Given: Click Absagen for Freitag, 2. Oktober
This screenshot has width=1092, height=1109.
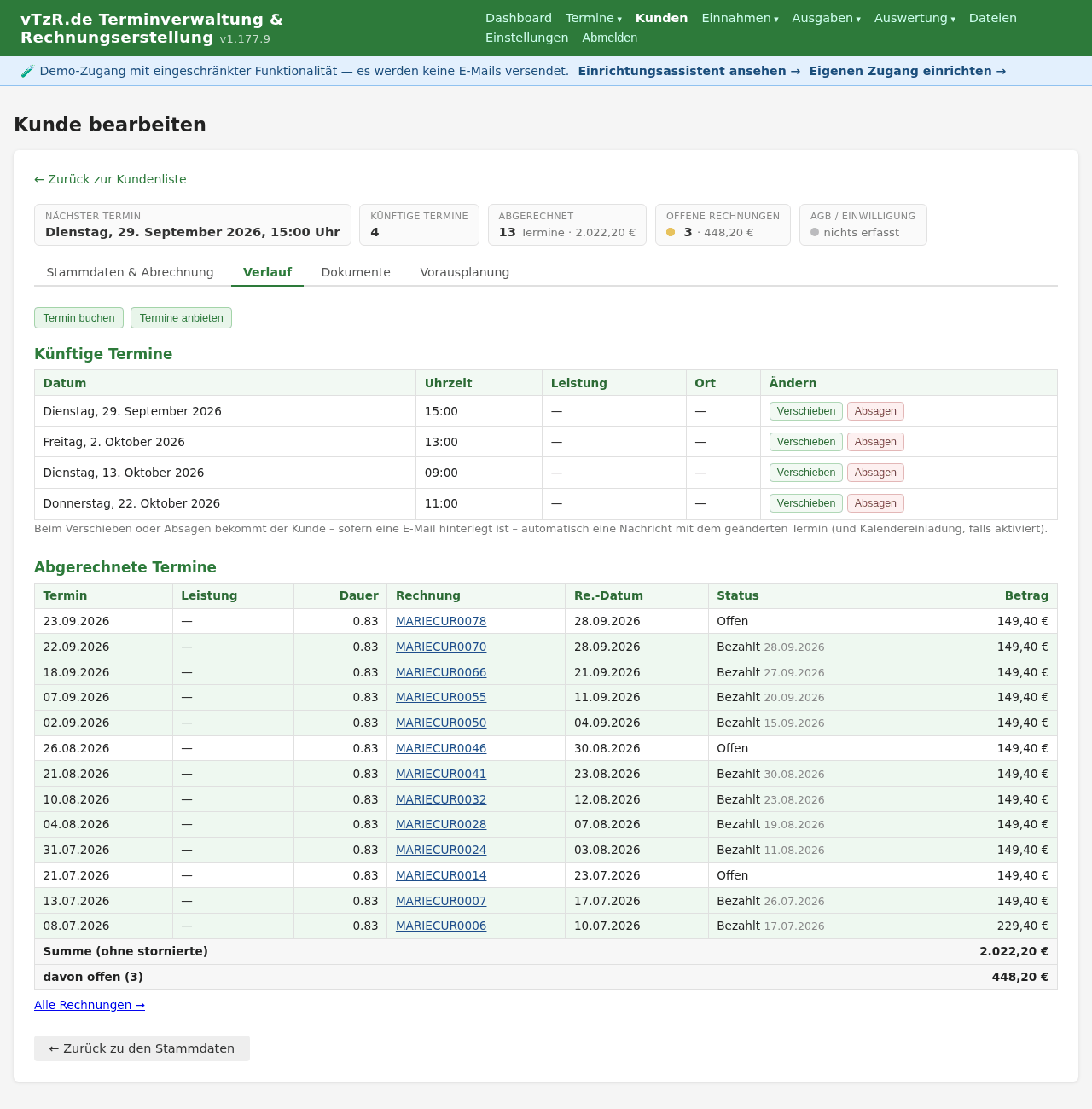Looking at the screenshot, I should point(875,442).
